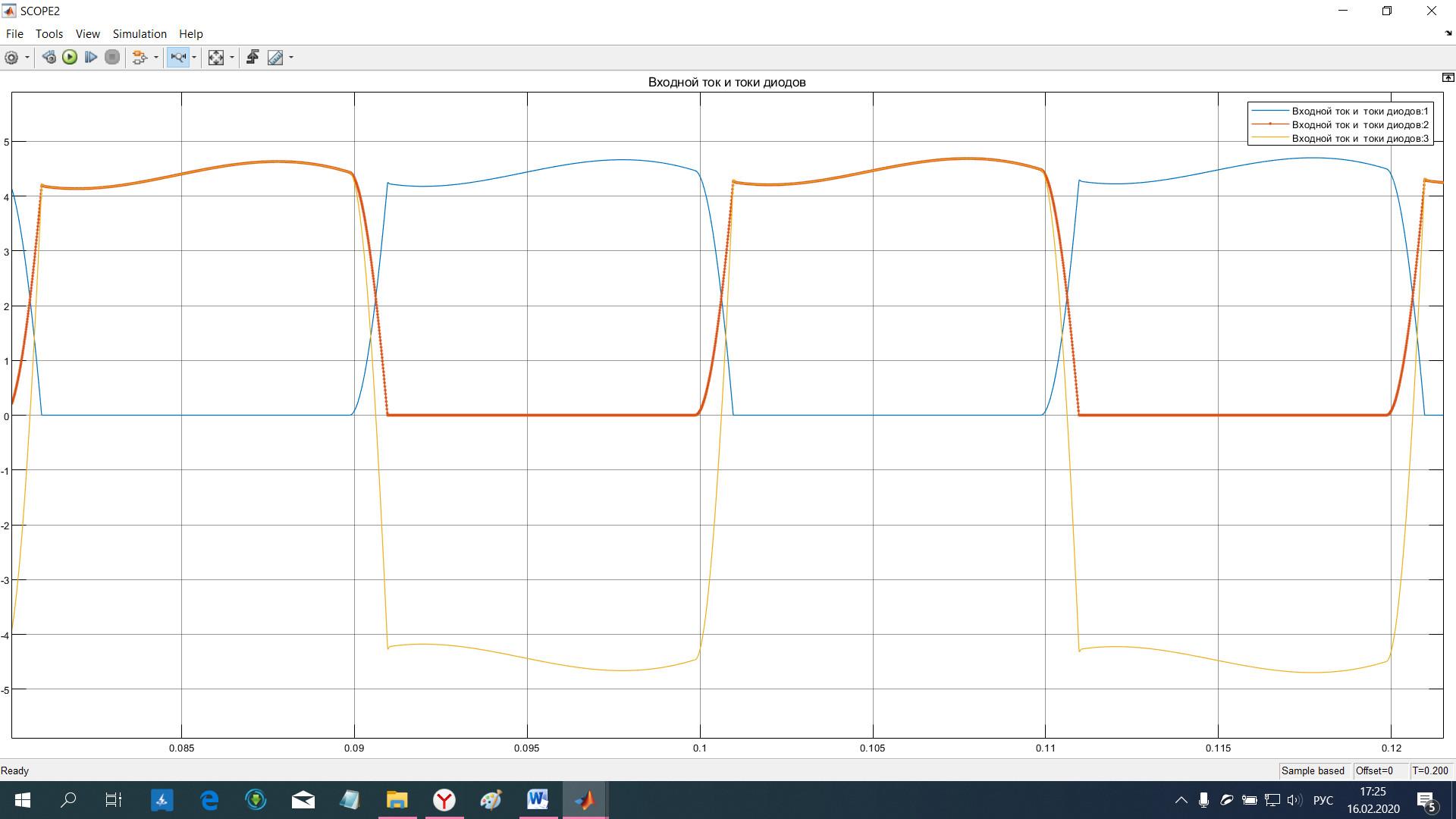Toggle legend entry for signal 2
Screen dimensions: 1456x819
1359,125
